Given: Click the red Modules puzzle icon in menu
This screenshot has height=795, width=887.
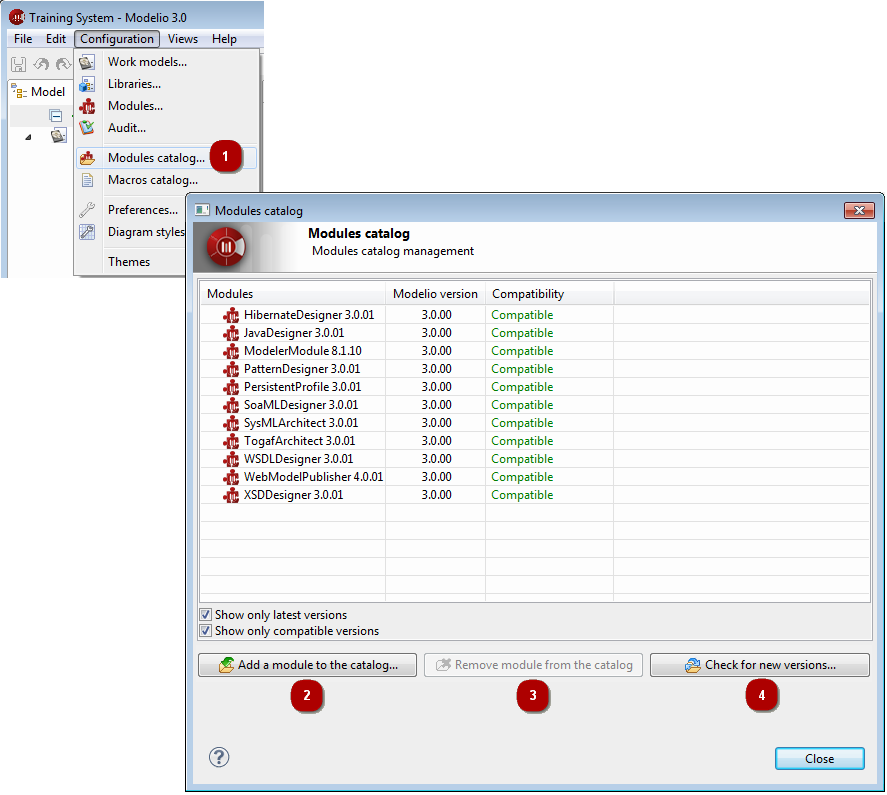Looking at the screenshot, I should [x=87, y=106].
